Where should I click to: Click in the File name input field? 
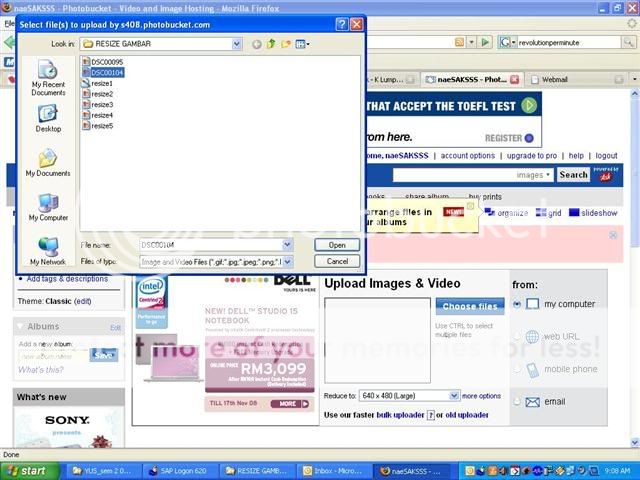point(211,245)
